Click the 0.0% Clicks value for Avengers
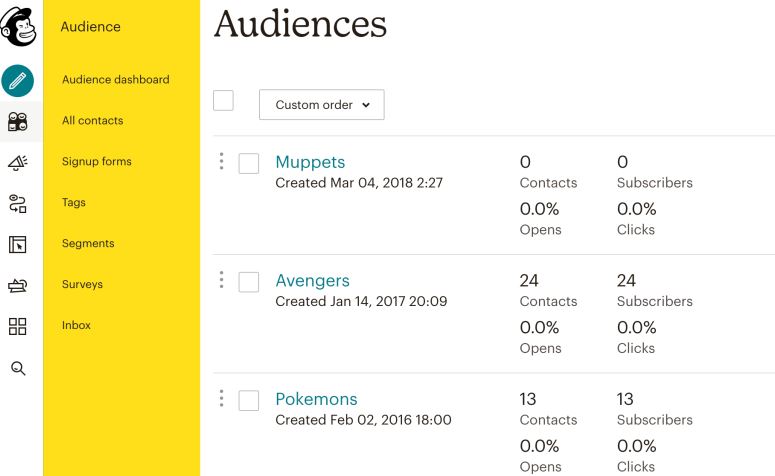The image size is (775, 476). pos(637,328)
